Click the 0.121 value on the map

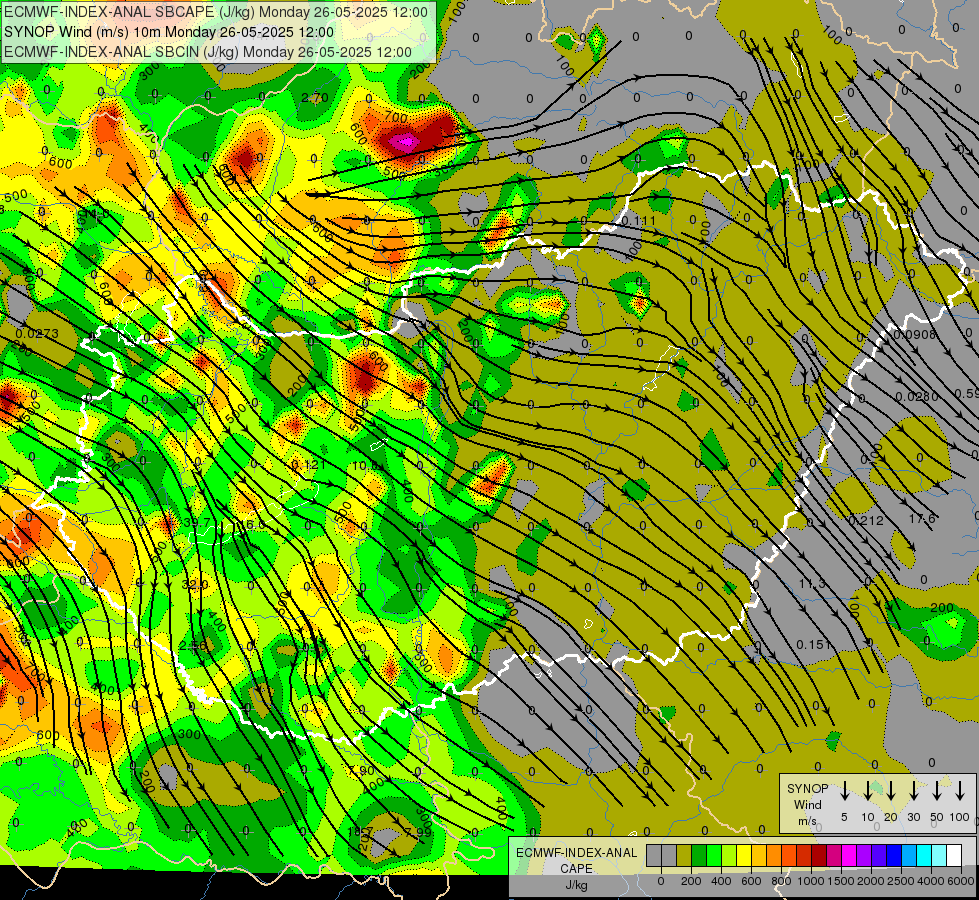(308, 465)
